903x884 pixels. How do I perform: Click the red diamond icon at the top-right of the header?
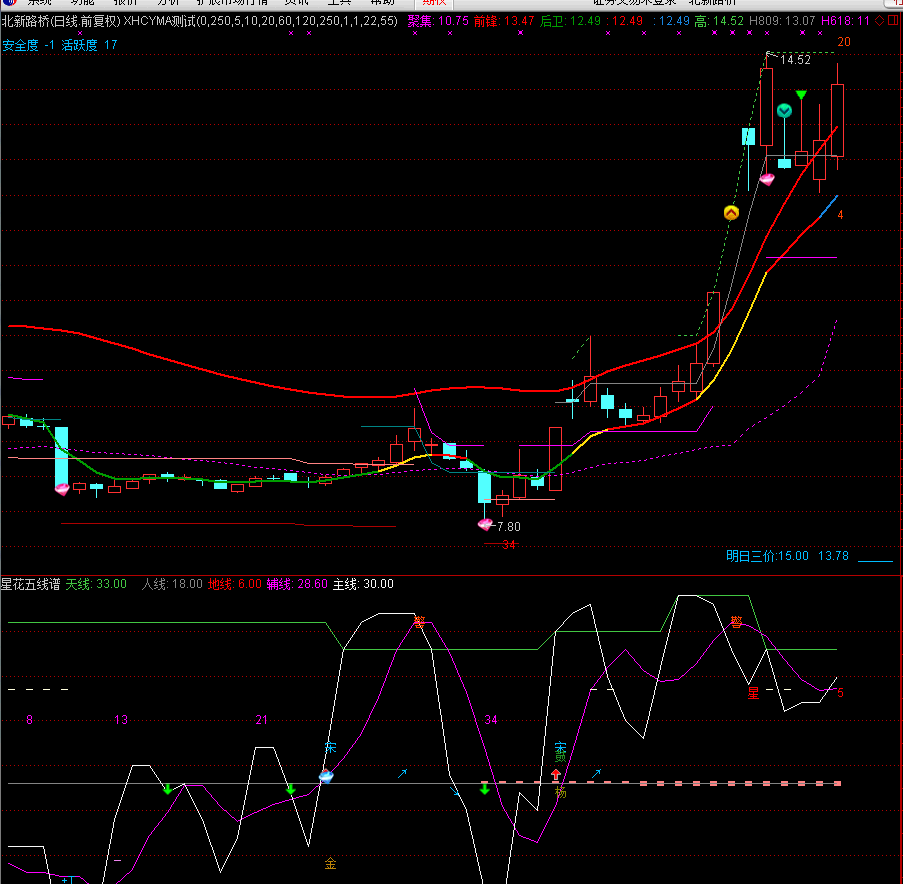tap(879, 21)
